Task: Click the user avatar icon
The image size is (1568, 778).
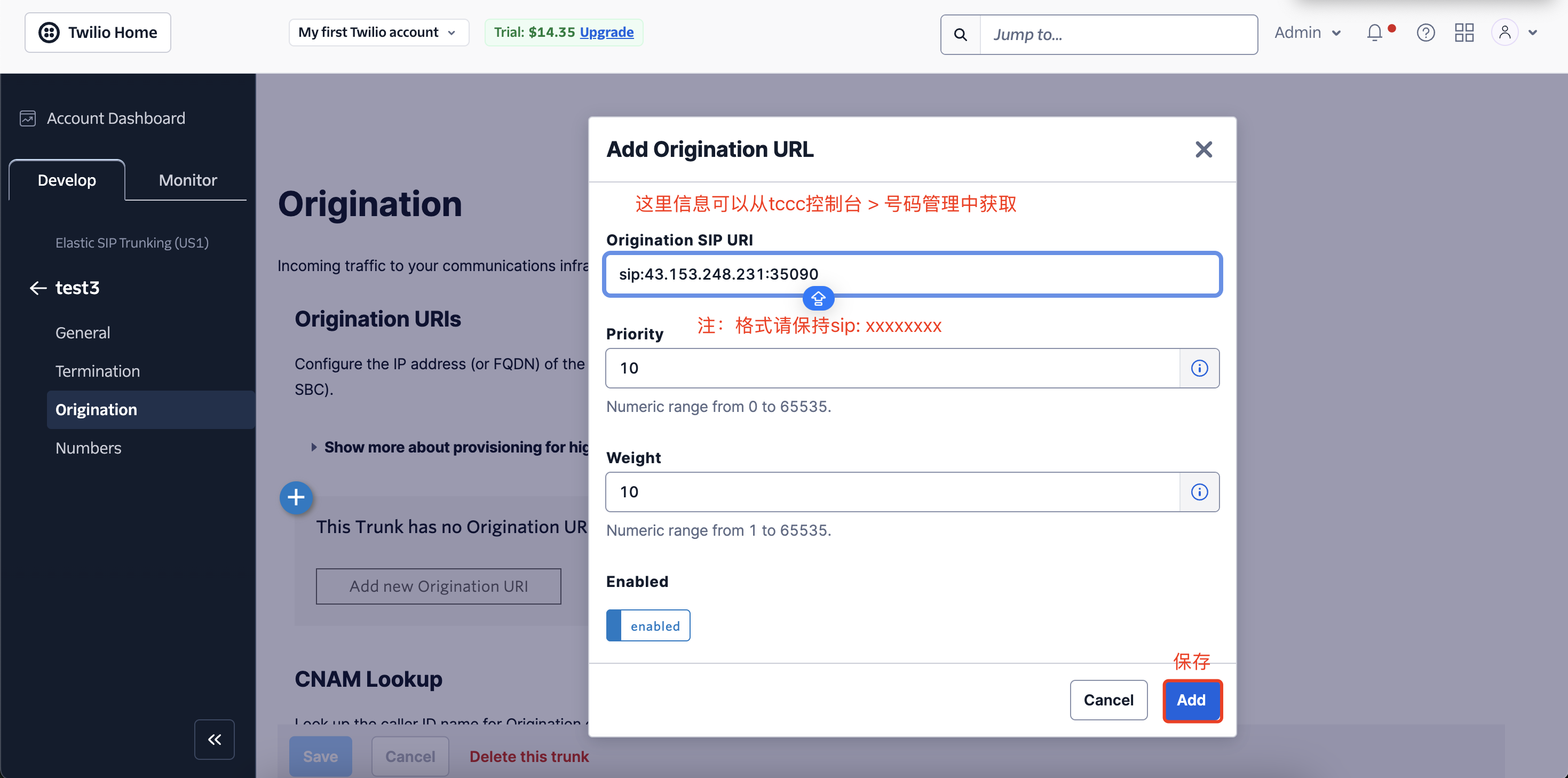Action: (1504, 32)
